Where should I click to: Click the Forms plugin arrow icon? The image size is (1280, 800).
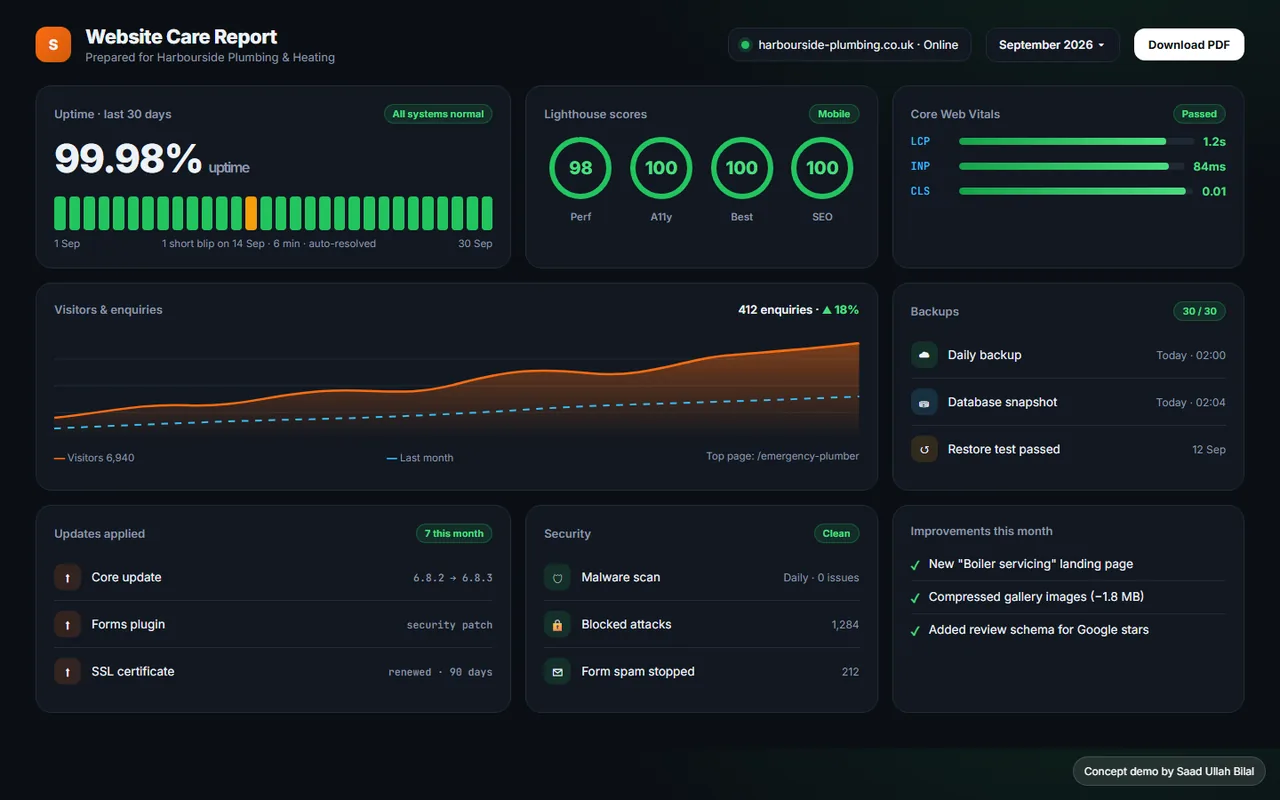[x=67, y=624]
